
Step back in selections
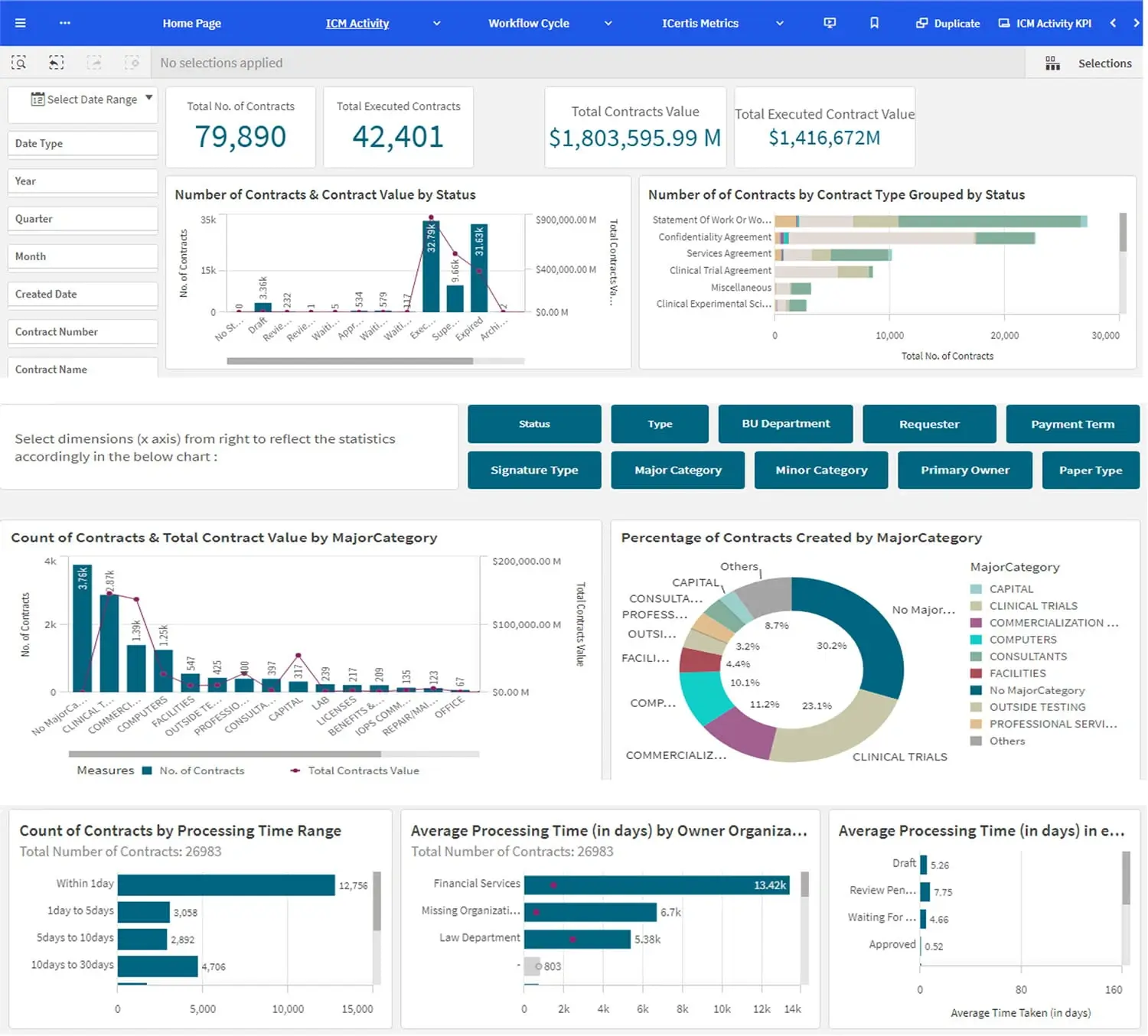click(x=56, y=63)
